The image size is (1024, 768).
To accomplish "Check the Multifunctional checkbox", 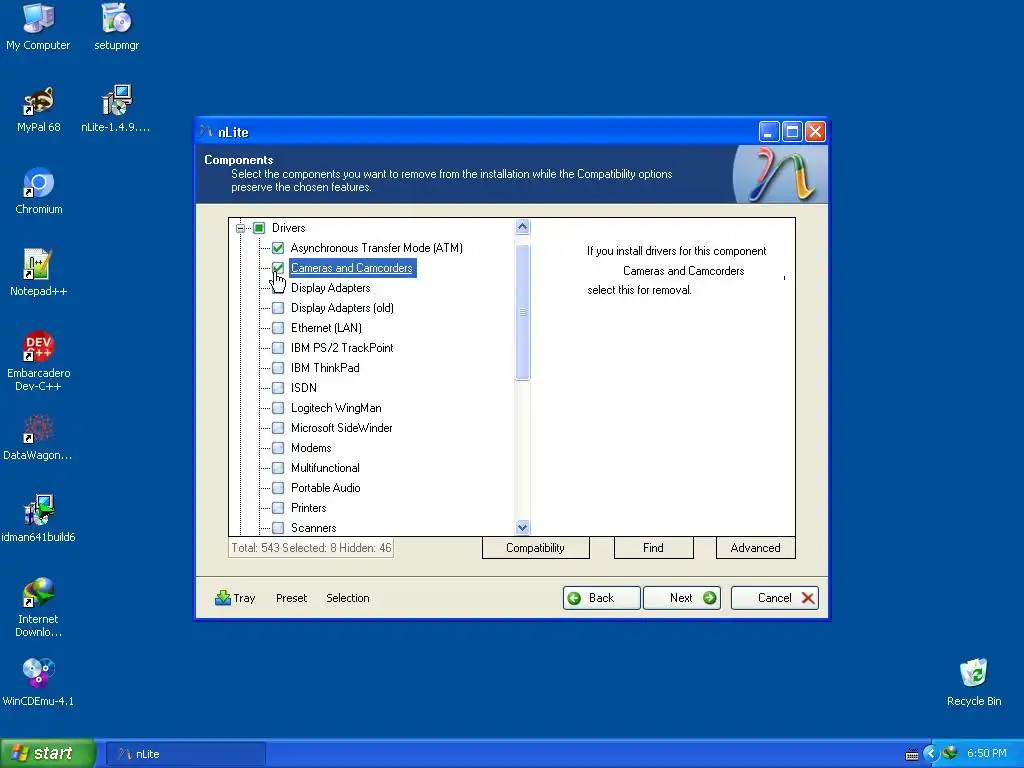I will [278, 468].
